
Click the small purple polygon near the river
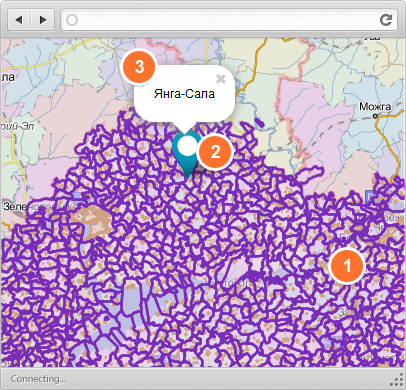260,123
